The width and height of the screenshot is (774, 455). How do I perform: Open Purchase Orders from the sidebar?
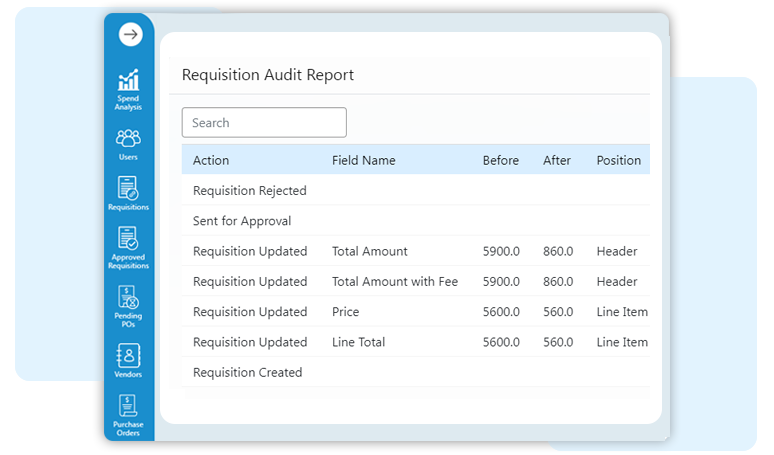[128, 415]
